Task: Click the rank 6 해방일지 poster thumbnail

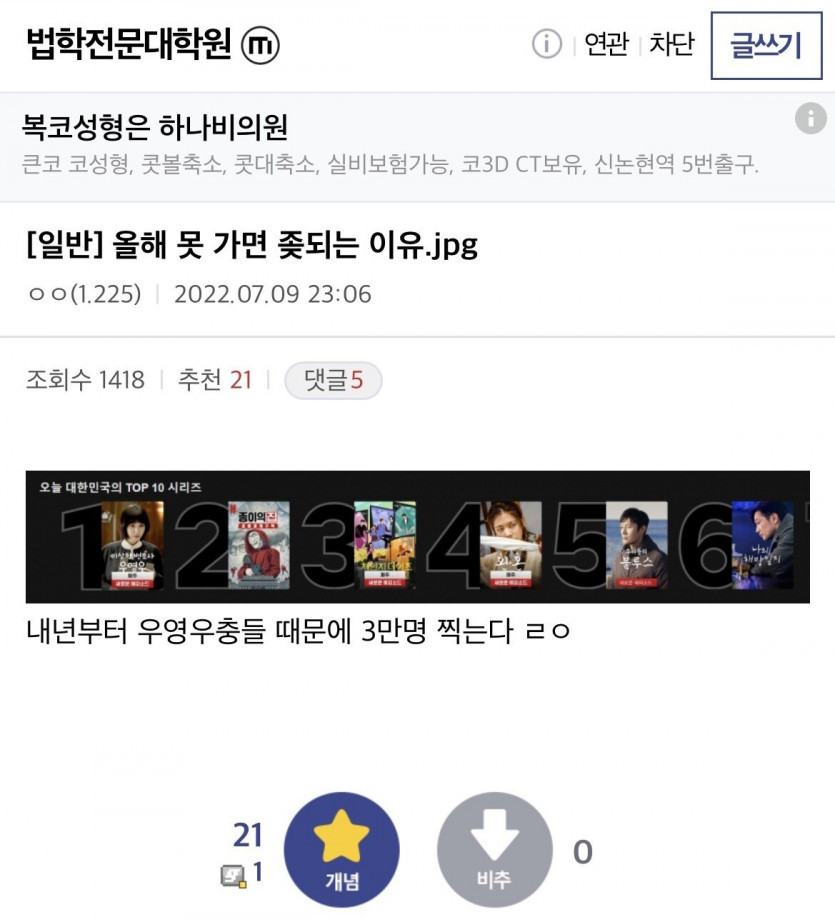Action: point(763,545)
